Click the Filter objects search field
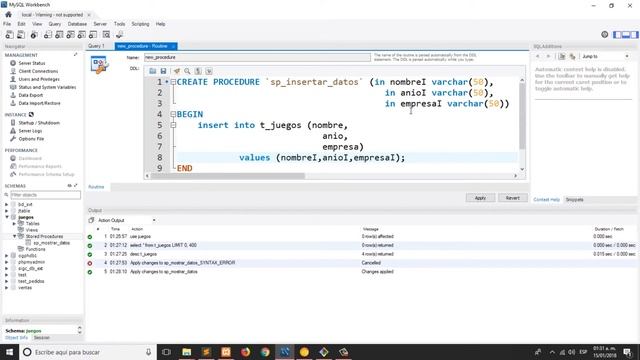This screenshot has width=640, height=360. point(45,195)
